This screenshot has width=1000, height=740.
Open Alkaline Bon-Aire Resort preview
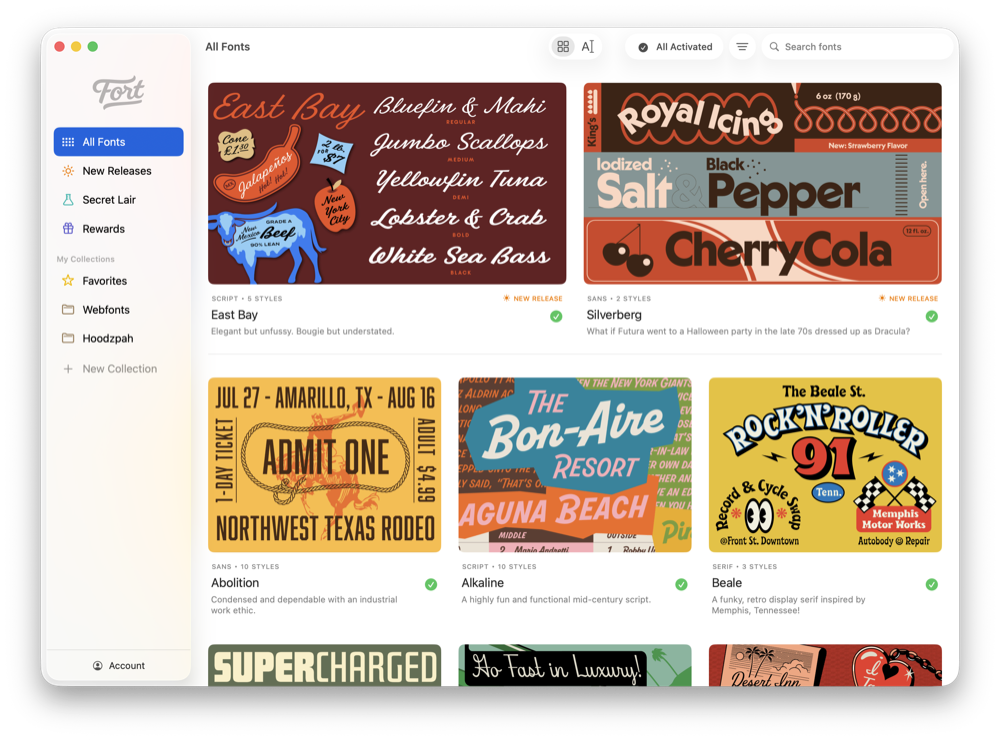point(575,465)
